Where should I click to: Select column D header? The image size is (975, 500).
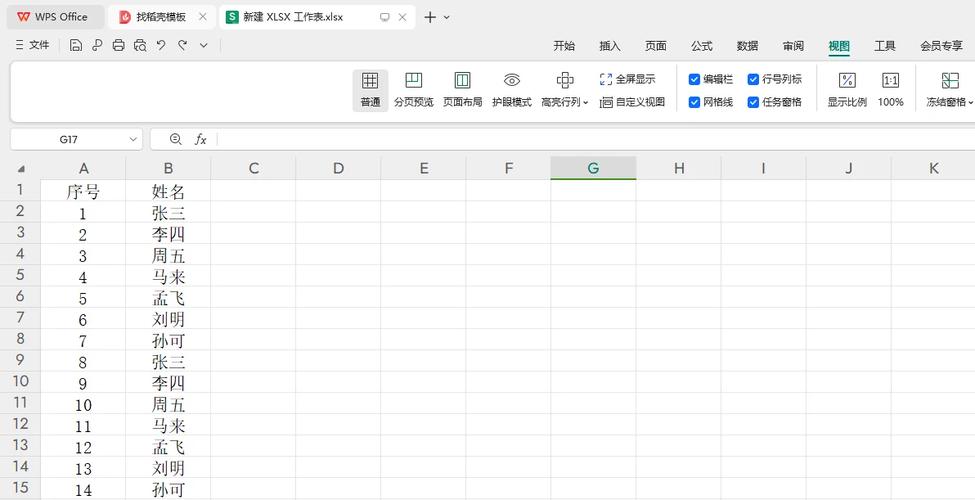pyautogui.click(x=338, y=168)
